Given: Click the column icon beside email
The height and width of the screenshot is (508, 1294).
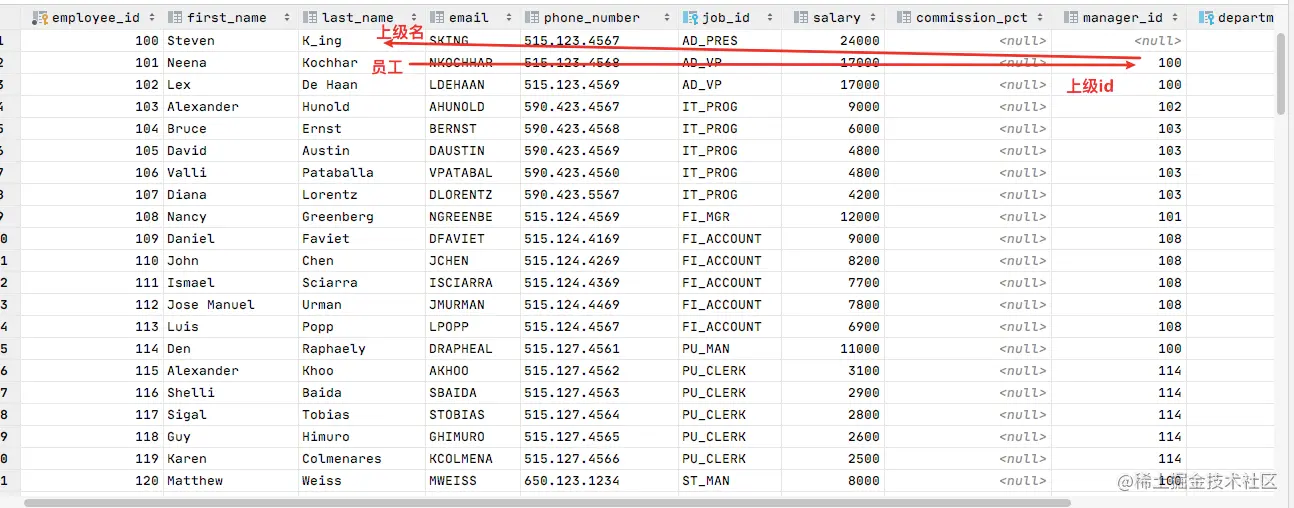Looking at the screenshot, I should tap(437, 17).
